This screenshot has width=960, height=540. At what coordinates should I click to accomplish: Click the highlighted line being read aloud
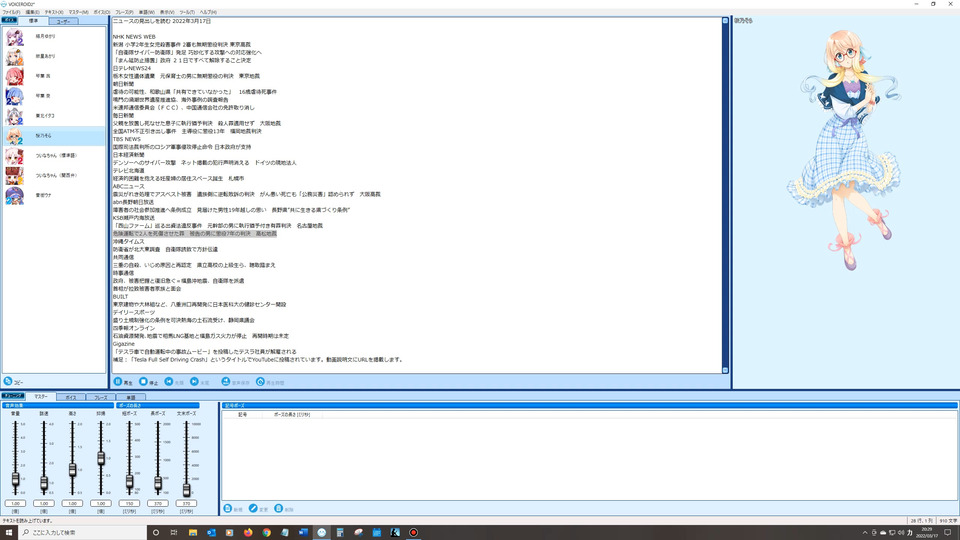195,234
